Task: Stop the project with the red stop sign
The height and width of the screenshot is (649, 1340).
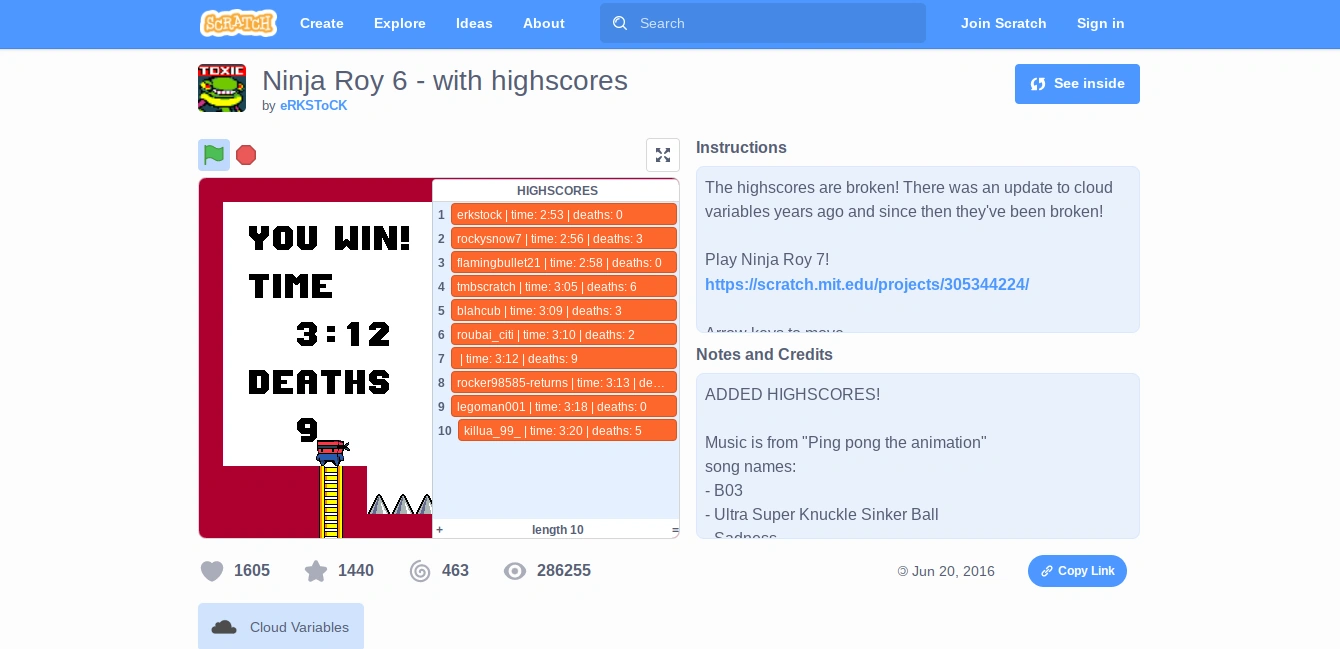Action: (x=246, y=155)
